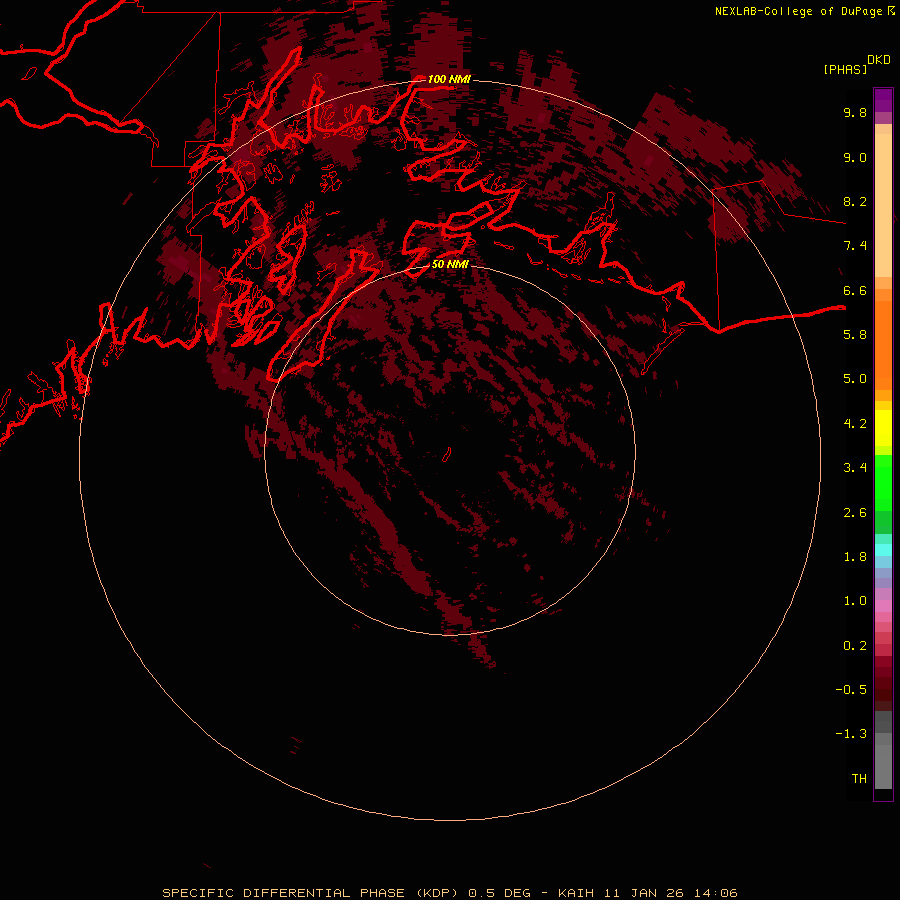Click the -1.3 value on the color scale

coord(851,734)
